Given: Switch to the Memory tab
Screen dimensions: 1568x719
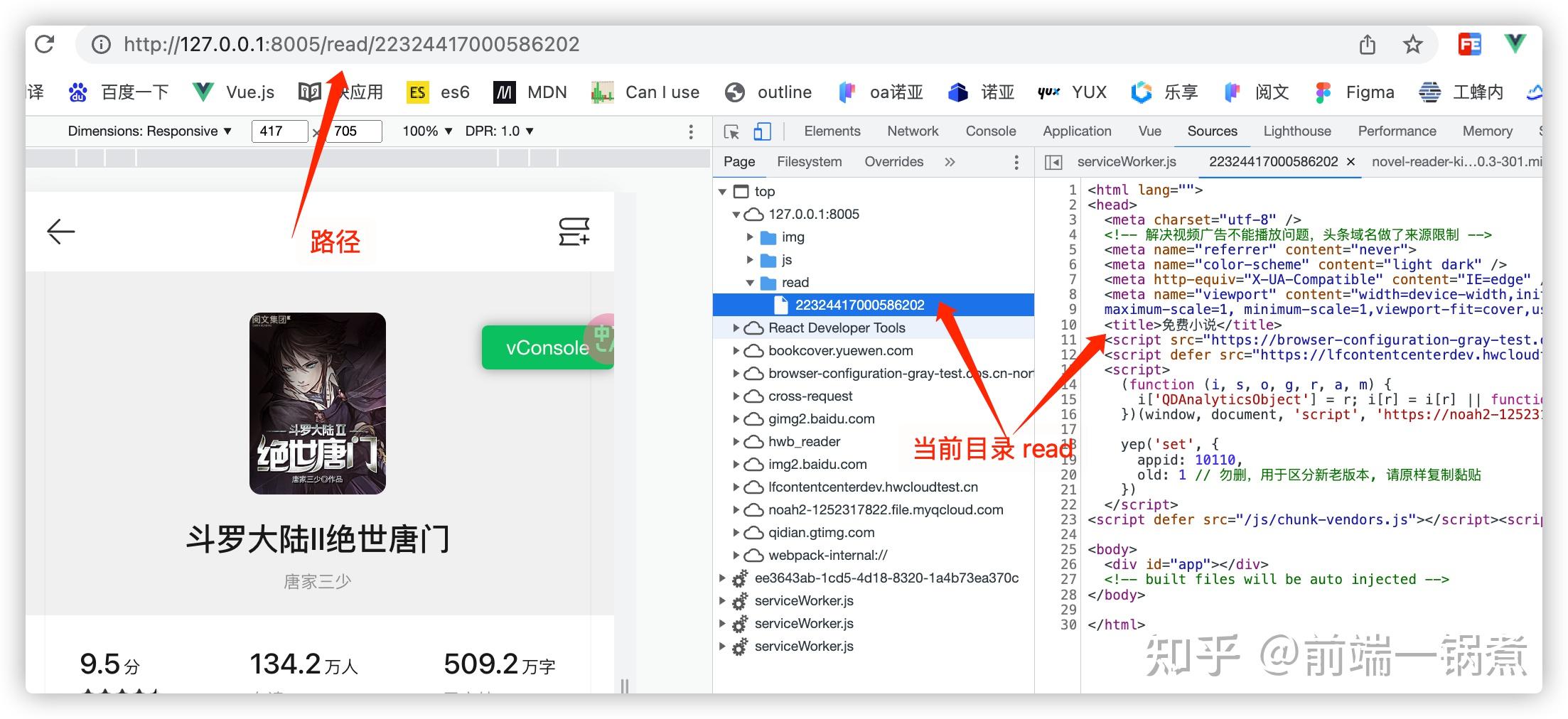Looking at the screenshot, I should (x=1487, y=131).
